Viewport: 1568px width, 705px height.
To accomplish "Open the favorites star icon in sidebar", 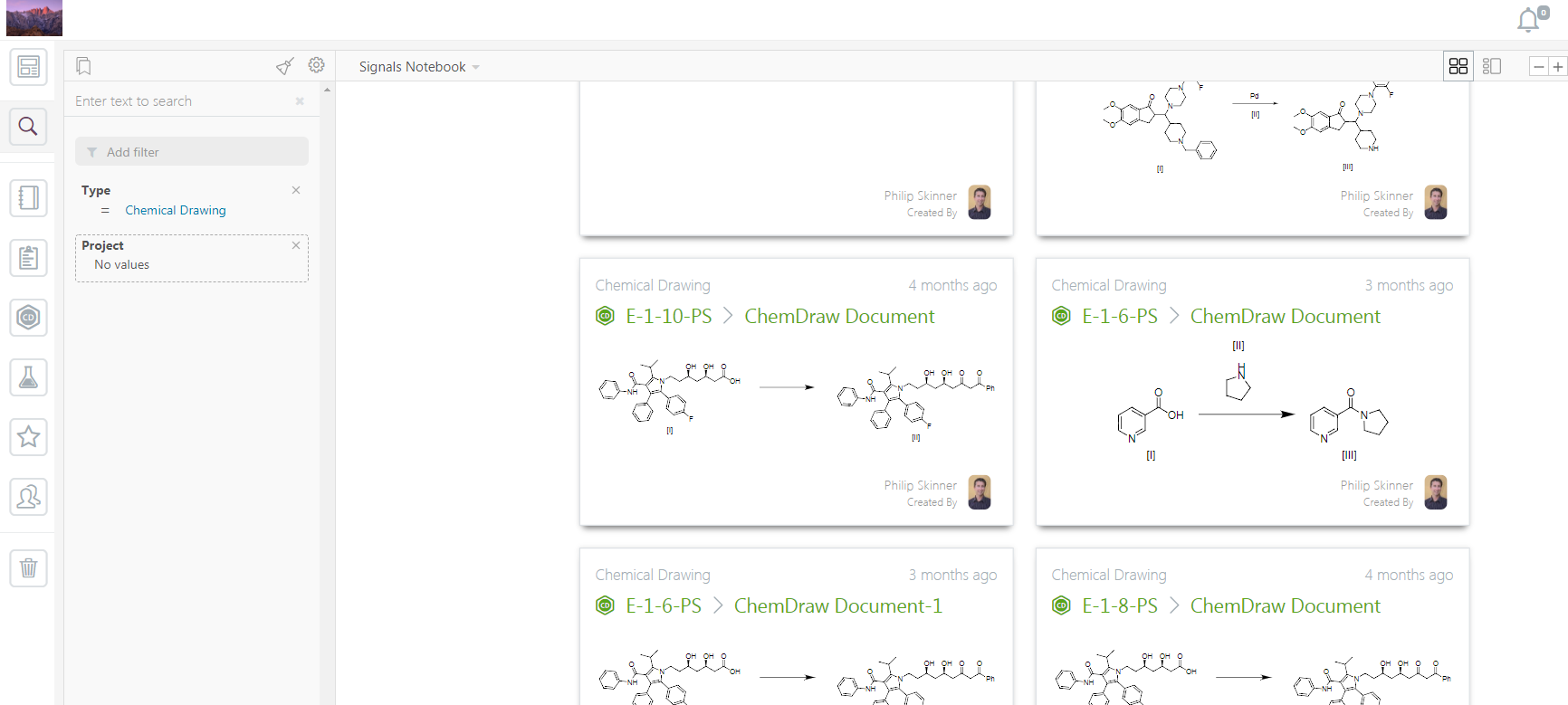I will [28, 437].
